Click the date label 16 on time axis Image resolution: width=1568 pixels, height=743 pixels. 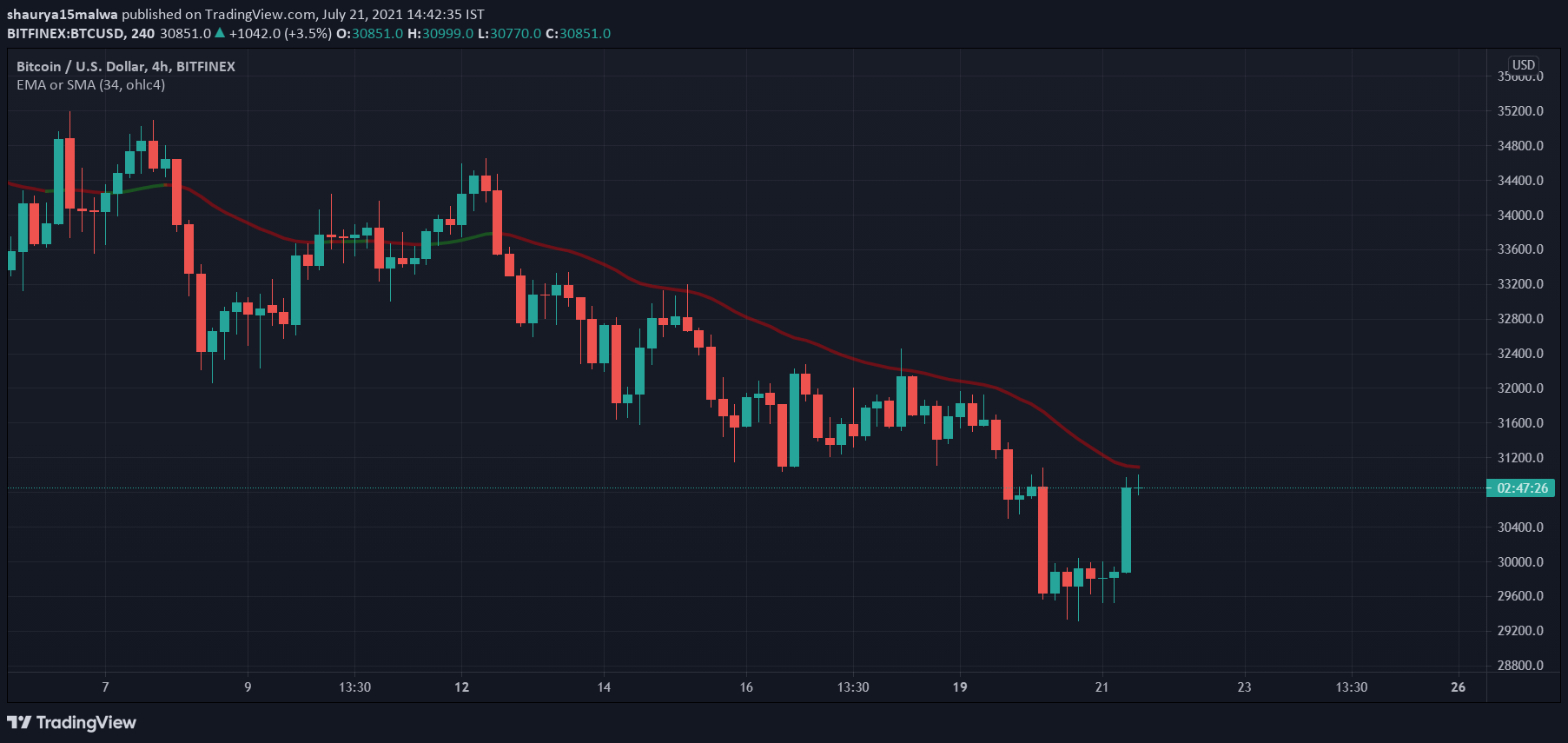coord(746,687)
